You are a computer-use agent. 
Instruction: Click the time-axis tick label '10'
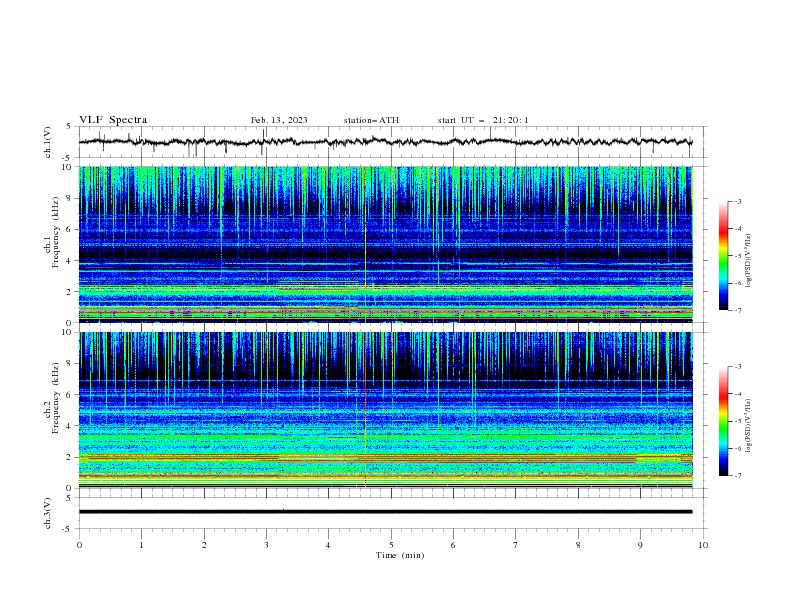[x=703, y=545]
